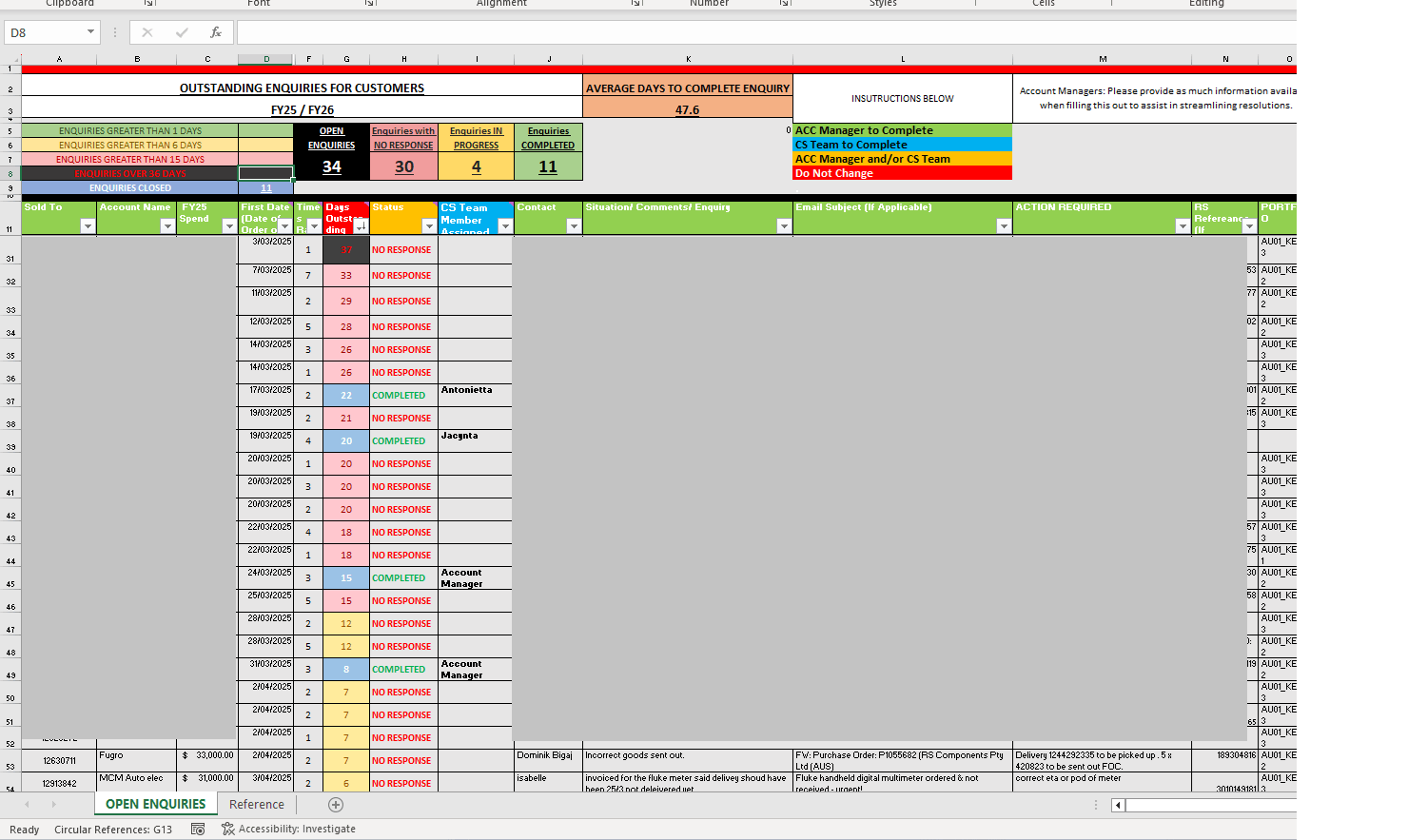The height and width of the screenshot is (840, 1427).
Task: Switch to the Reference sheet tab
Action: point(257,805)
